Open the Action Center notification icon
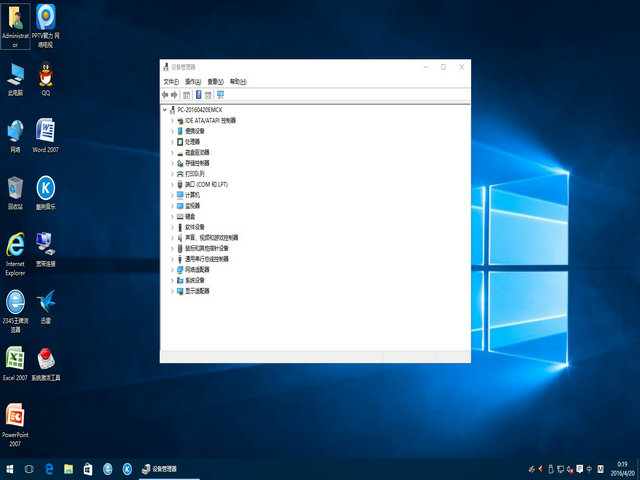The height and width of the screenshot is (480, 640). click(580, 469)
